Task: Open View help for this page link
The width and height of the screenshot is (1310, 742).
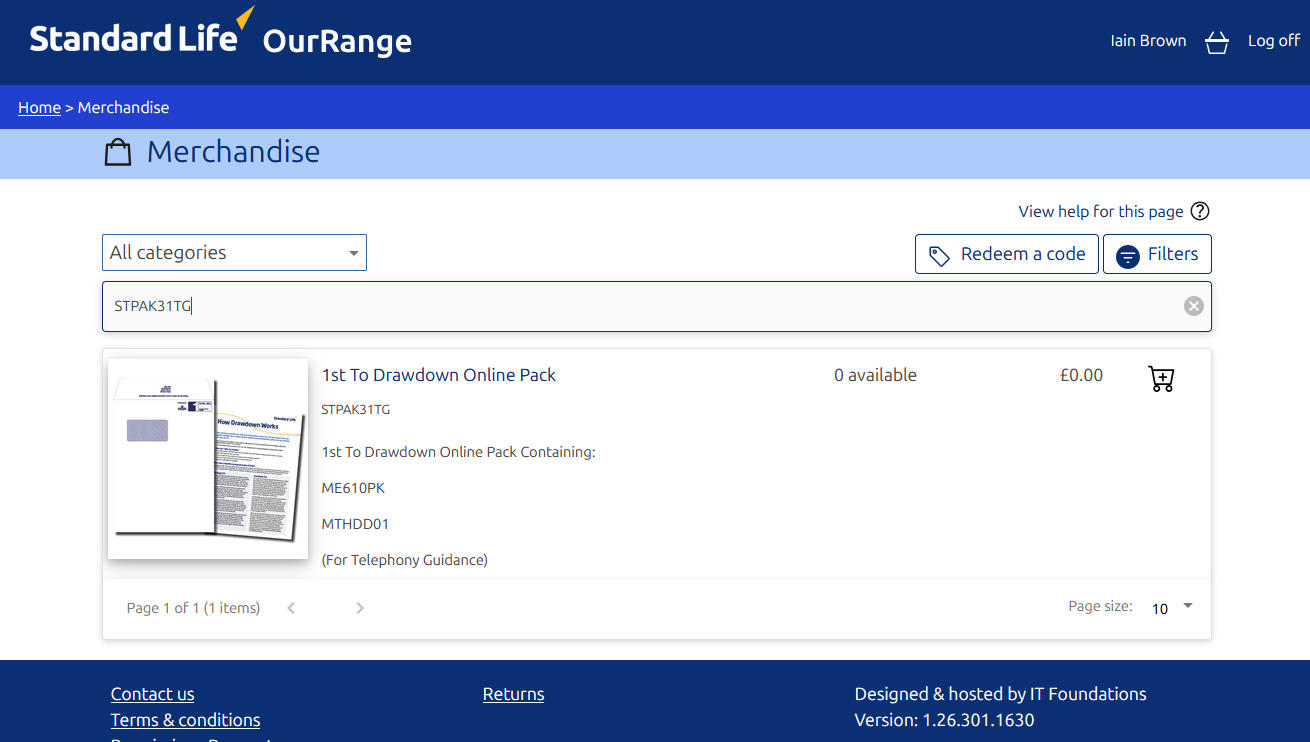Action: [1100, 211]
